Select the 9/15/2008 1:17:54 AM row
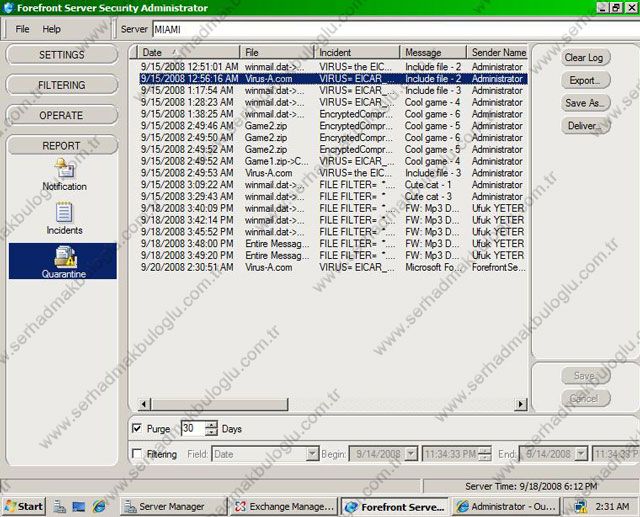Viewport: 640px width, 517px height. tap(333, 90)
